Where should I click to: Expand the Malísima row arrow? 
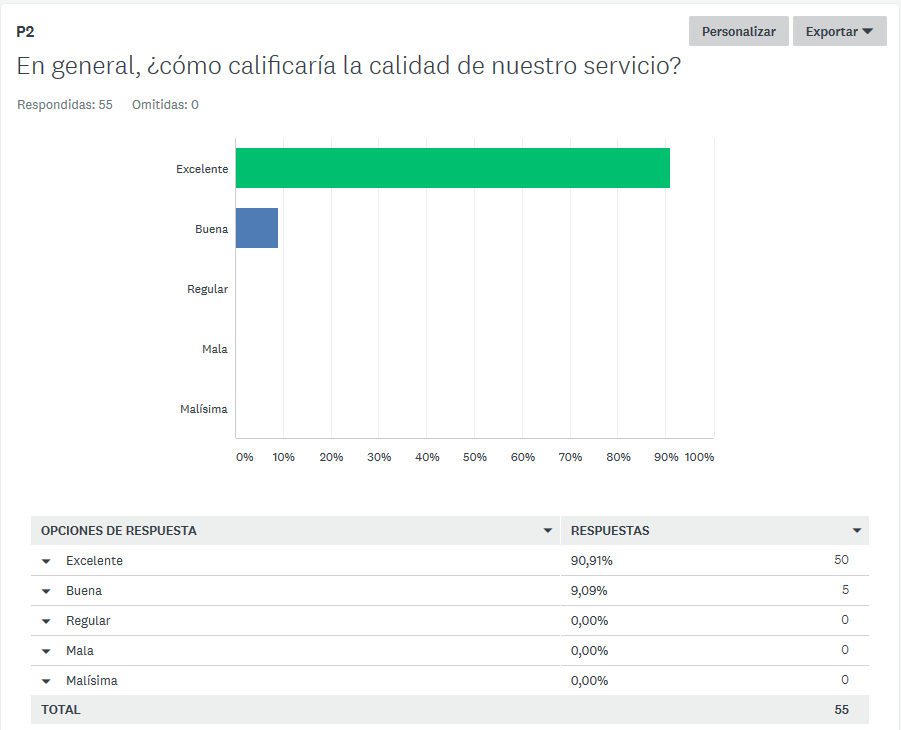click(46, 681)
